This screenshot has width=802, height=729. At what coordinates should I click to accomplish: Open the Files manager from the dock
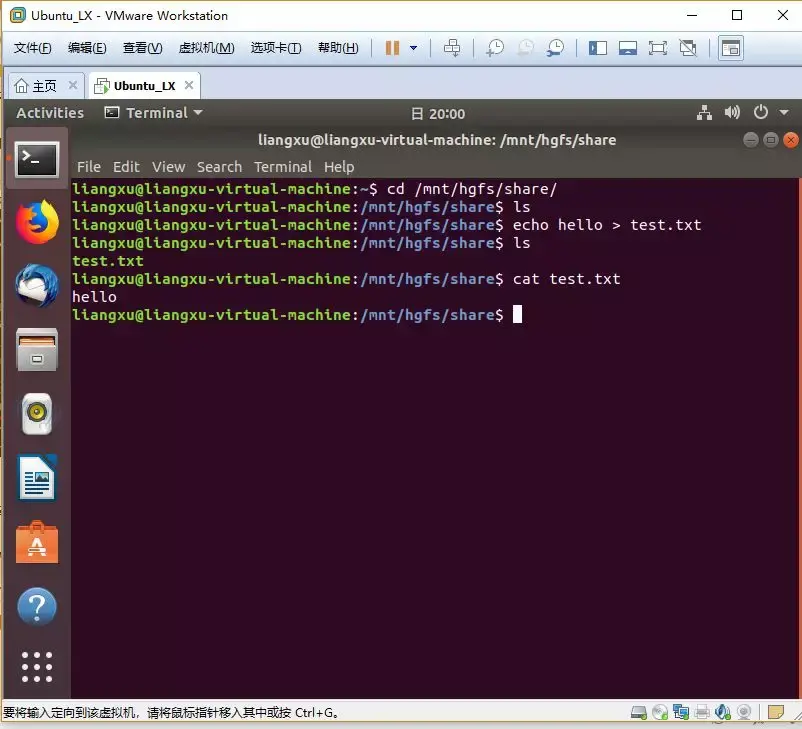coord(37,349)
